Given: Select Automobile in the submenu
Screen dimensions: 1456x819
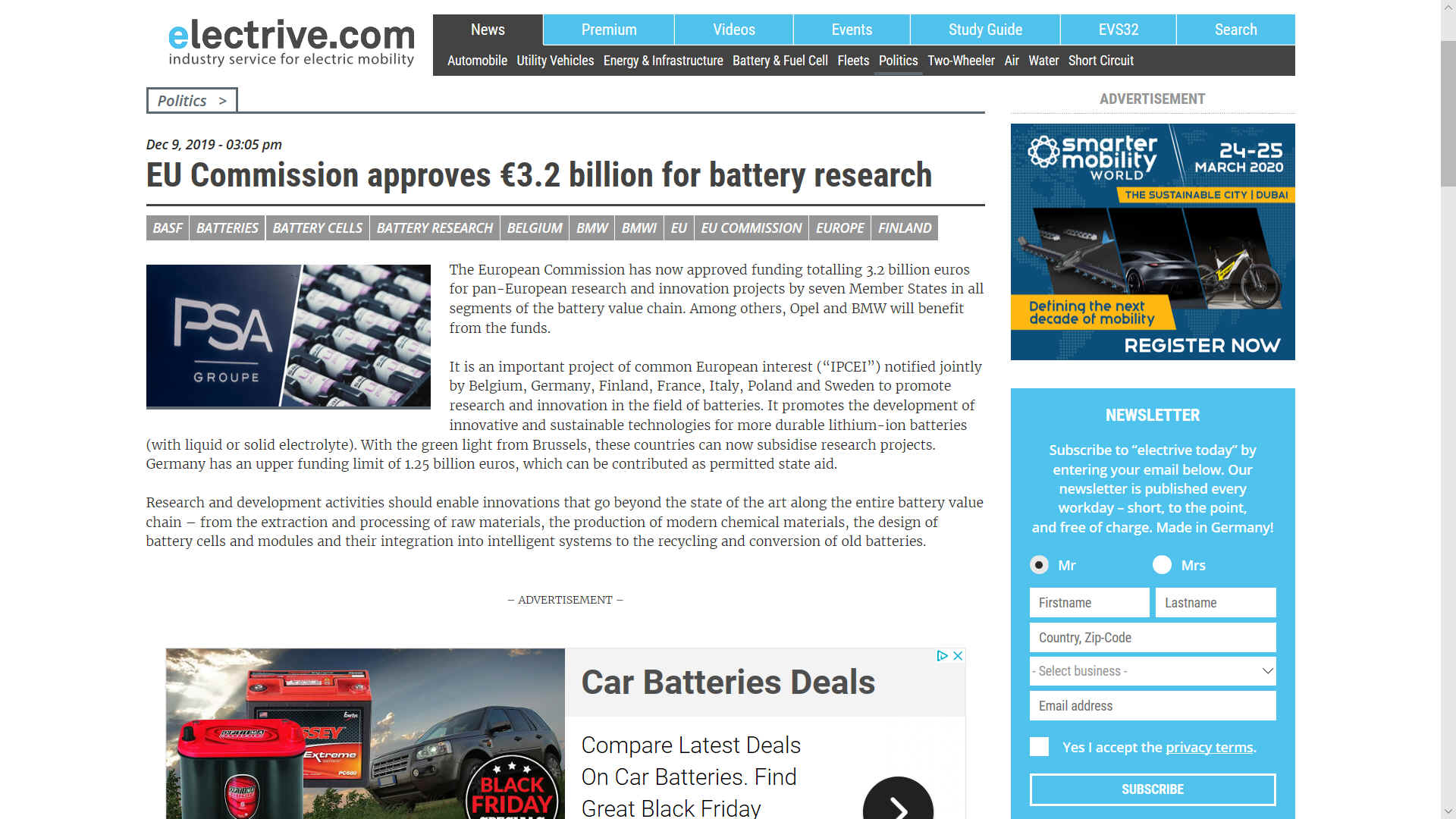Looking at the screenshot, I should pyautogui.click(x=477, y=61).
